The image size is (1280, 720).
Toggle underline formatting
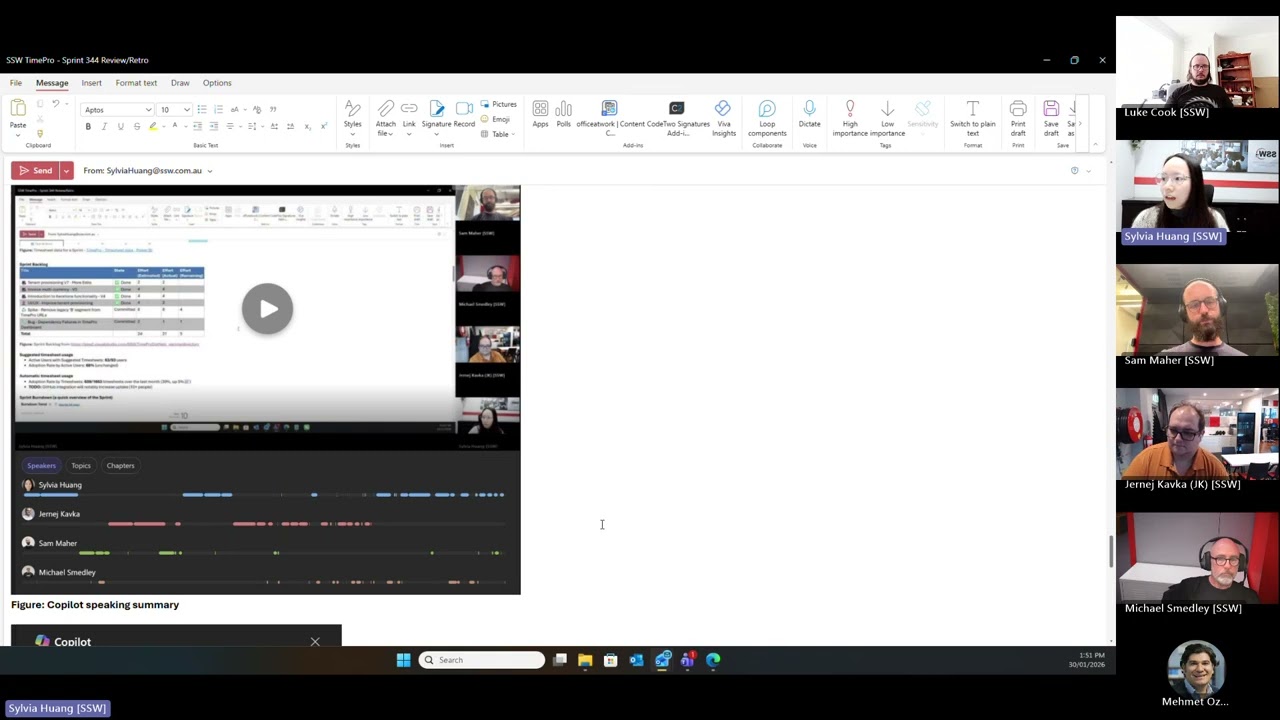pos(120,126)
